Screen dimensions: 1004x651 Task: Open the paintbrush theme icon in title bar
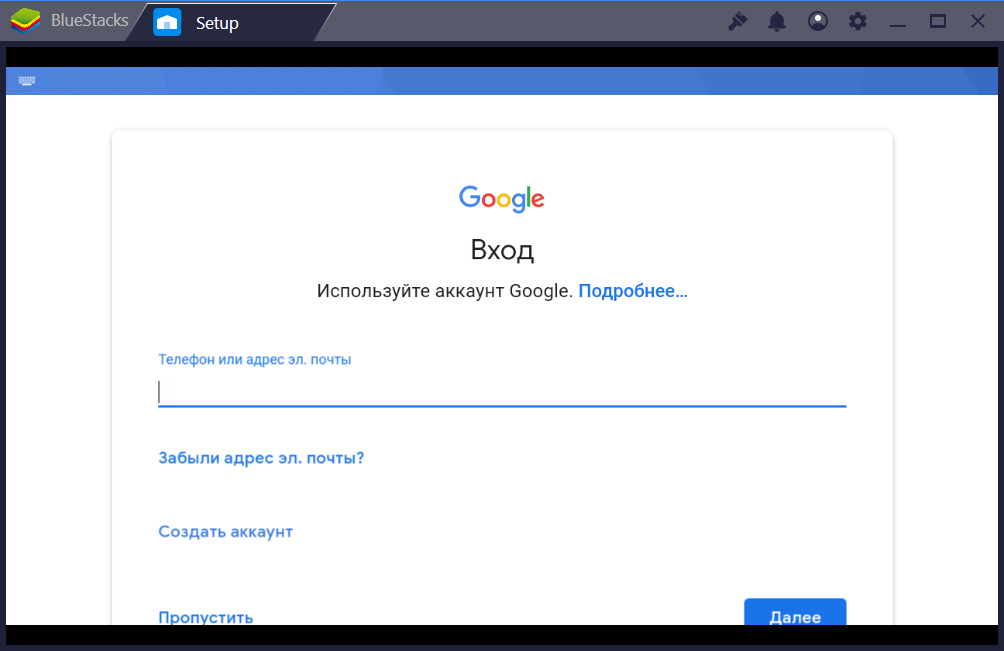(738, 21)
